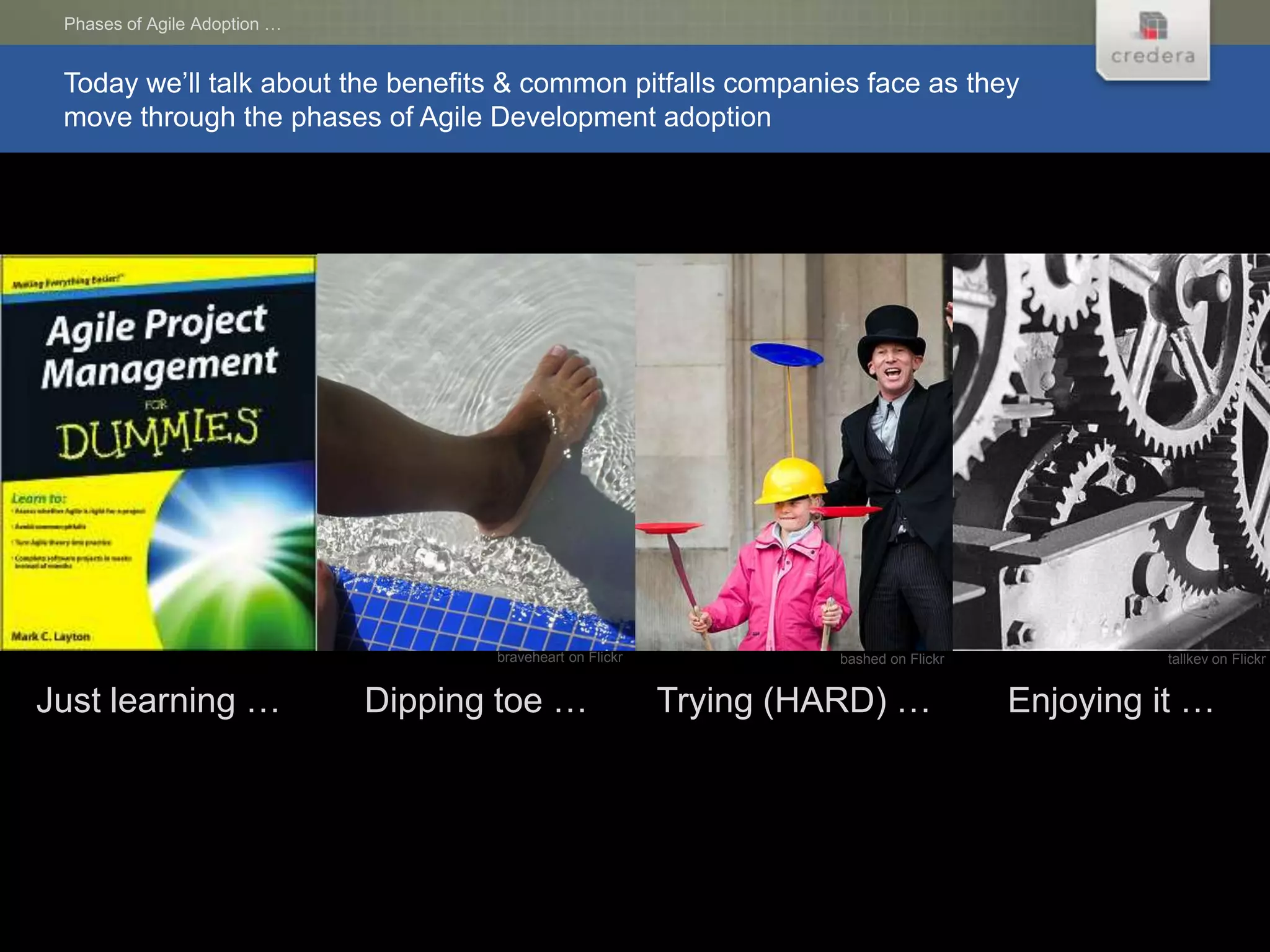Screen dimensions: 1270x952
Task: Select the plate-spinning performer photo
Action: [793, 452]
